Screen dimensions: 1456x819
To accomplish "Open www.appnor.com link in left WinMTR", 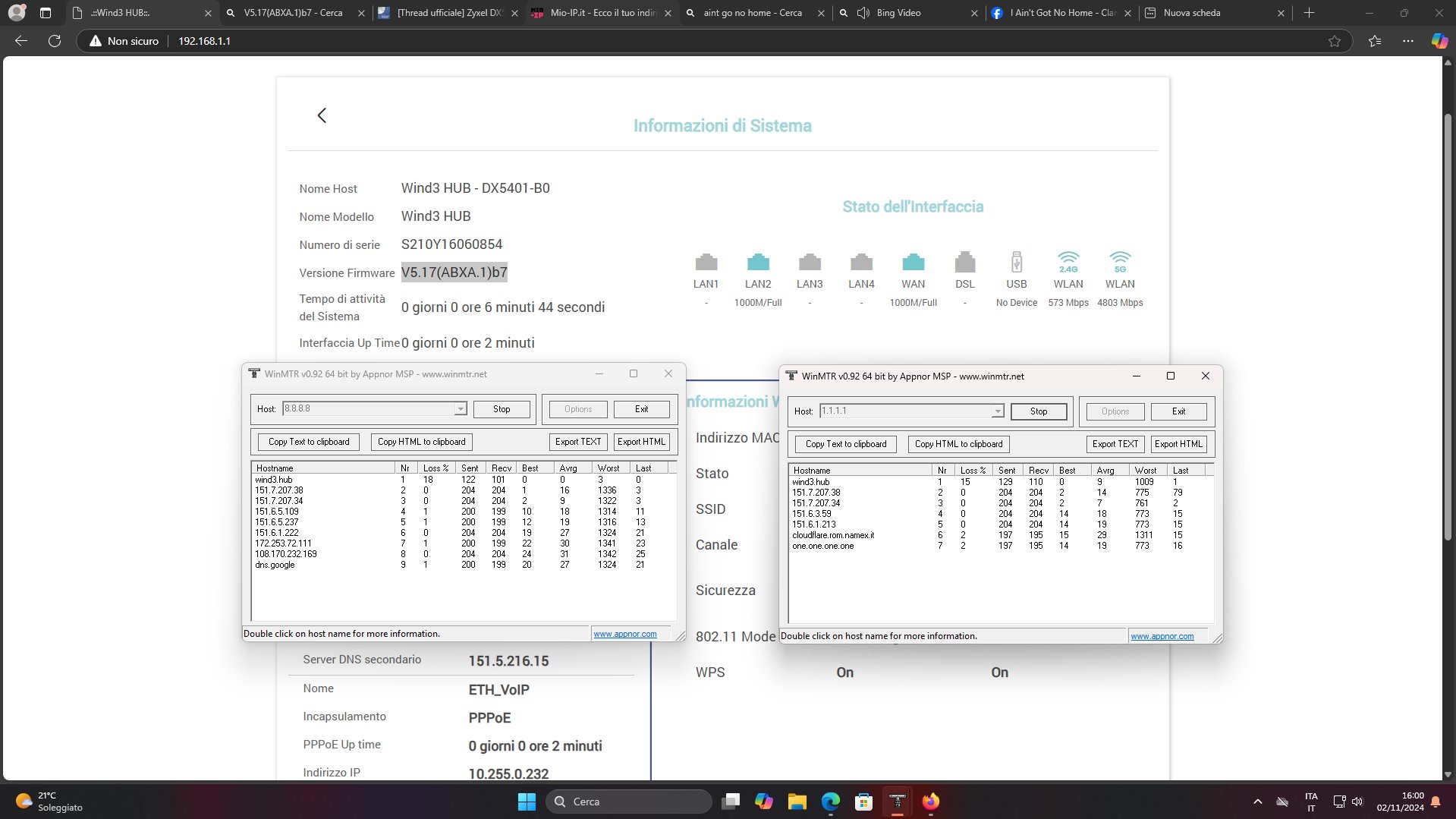I will coord(624,634).
